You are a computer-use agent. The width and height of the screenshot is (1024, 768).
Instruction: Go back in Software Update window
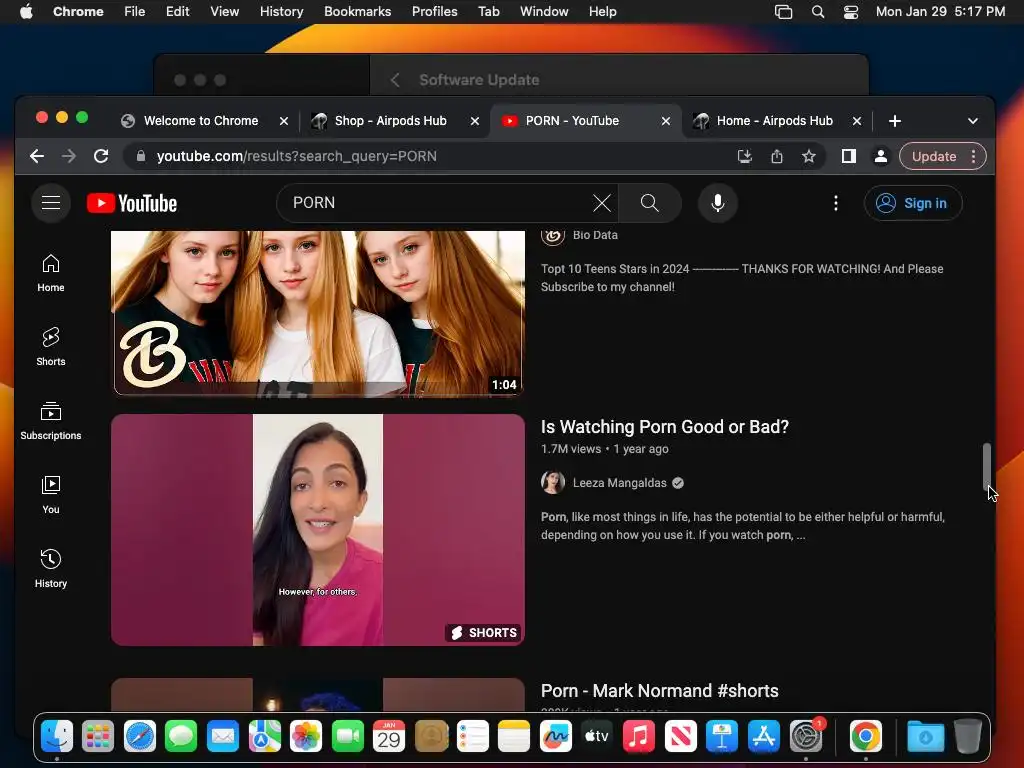[394, 80]
